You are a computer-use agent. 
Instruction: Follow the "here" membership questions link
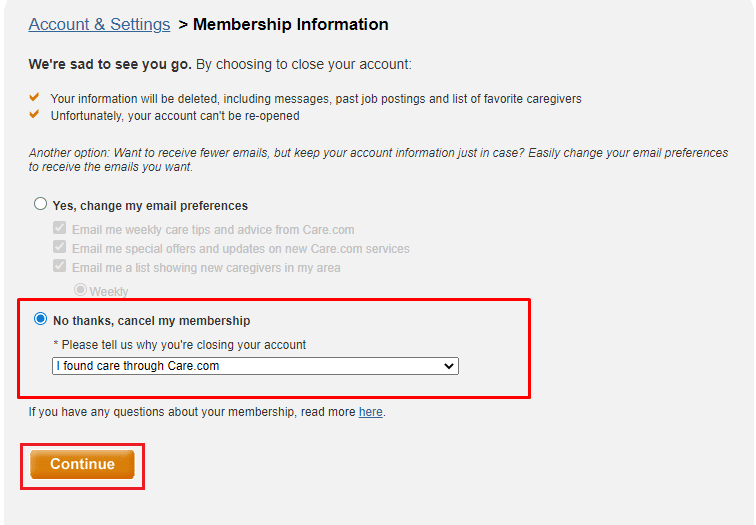pyautogui.click(x=371, y=412)
